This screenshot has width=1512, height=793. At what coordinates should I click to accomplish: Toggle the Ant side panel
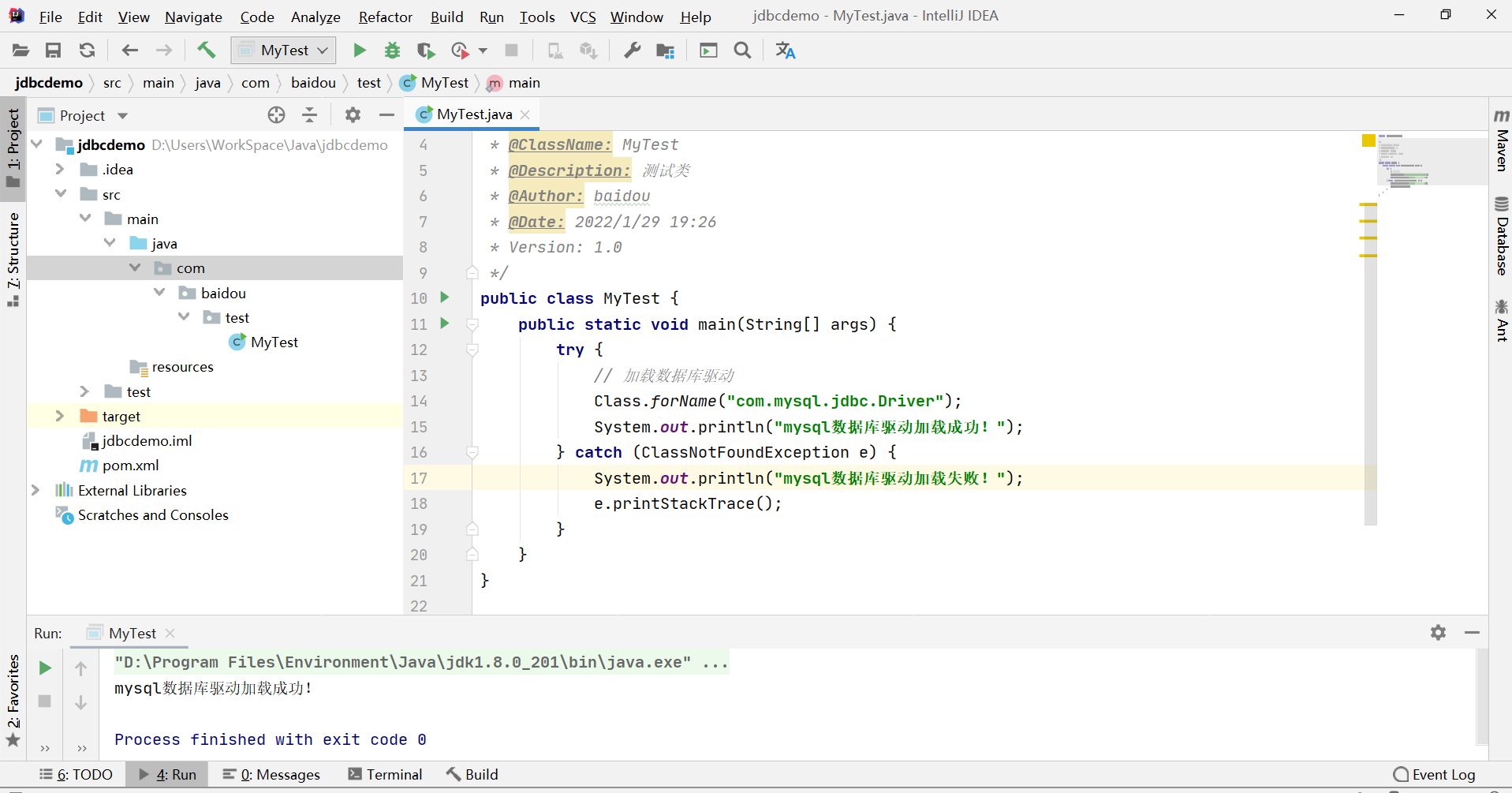pos(1501,320)
